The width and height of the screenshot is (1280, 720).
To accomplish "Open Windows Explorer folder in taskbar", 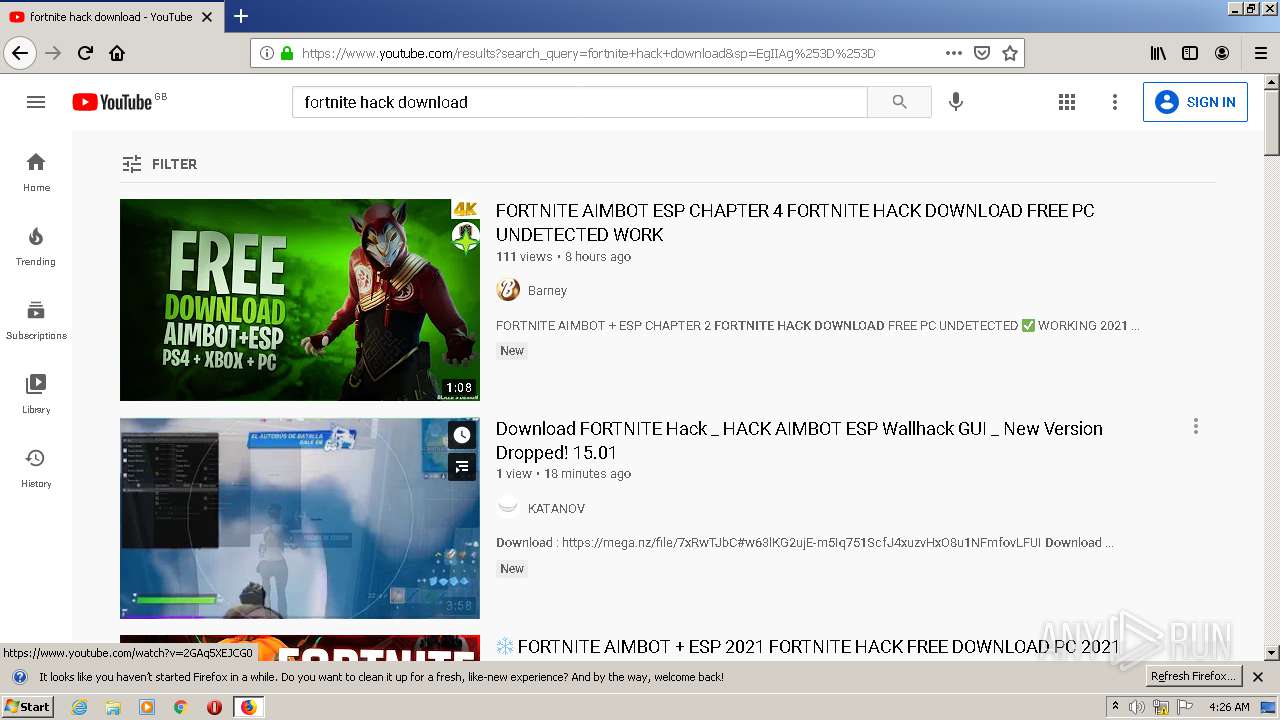I will click(x=113, y=707).
